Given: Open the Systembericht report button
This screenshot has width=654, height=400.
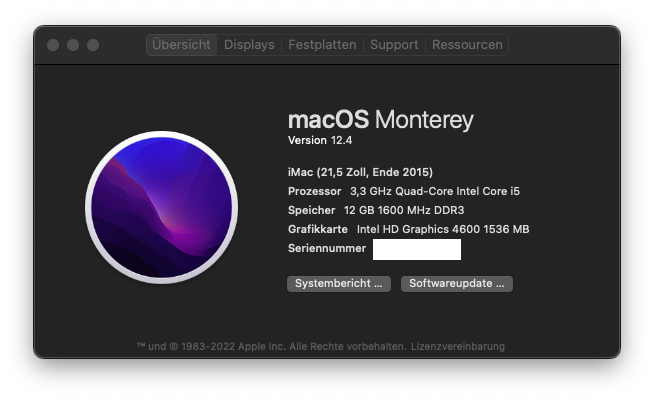Looking at the screenshot, I should (339, 284).
